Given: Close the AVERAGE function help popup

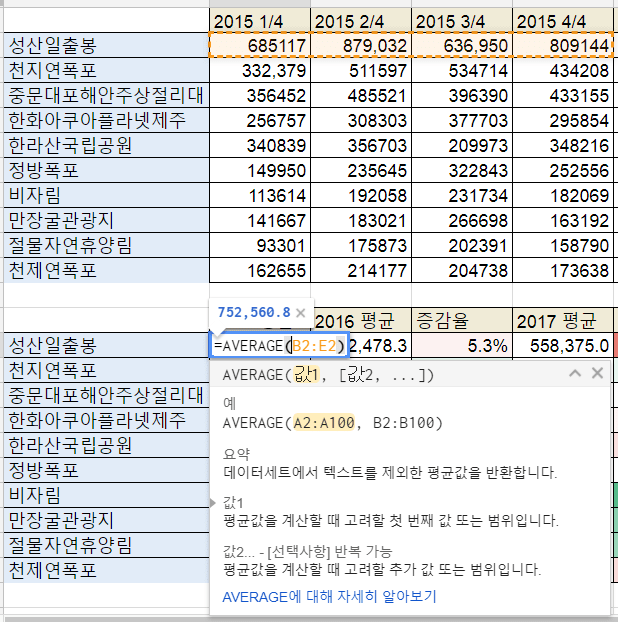Looking at the screenshot, I should [x=597, y=374].
